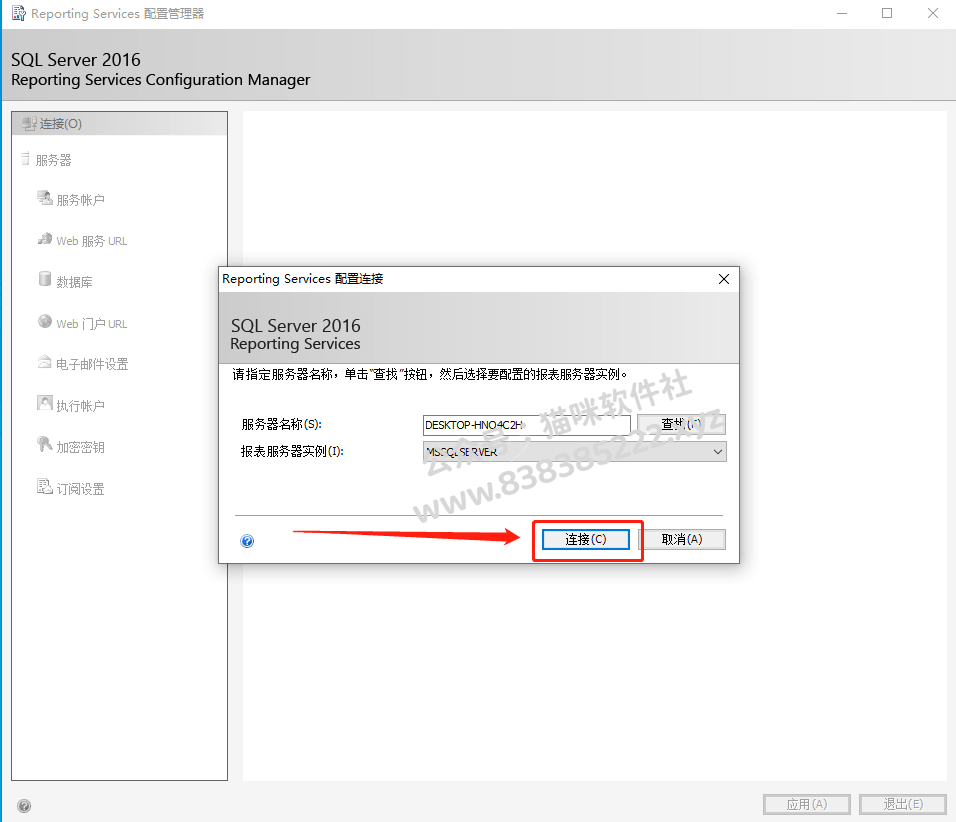Open 电子邮件设置 page

(92, 364)
